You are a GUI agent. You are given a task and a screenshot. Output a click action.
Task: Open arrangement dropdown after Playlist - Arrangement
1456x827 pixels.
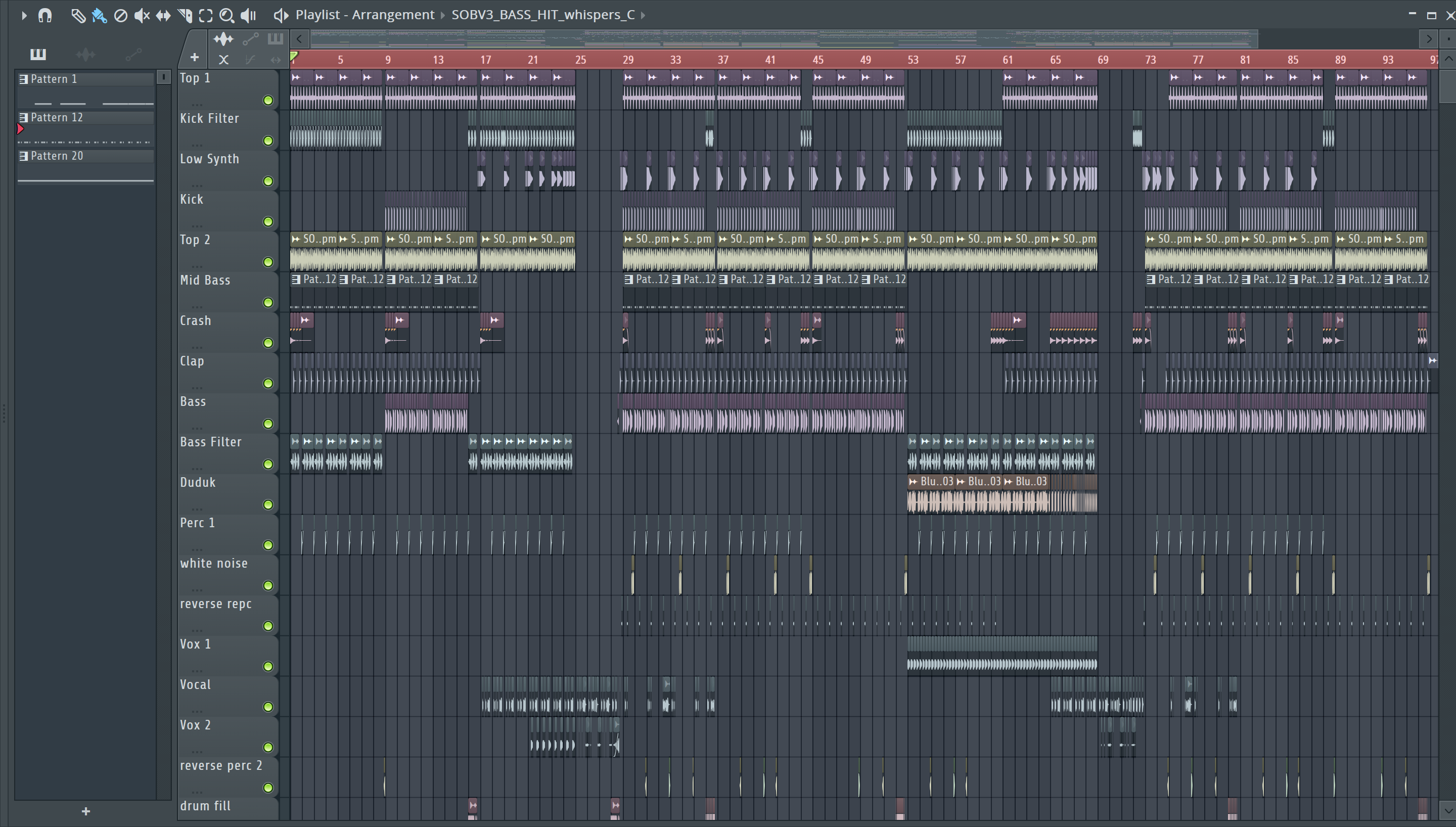(x=443, y=15)
